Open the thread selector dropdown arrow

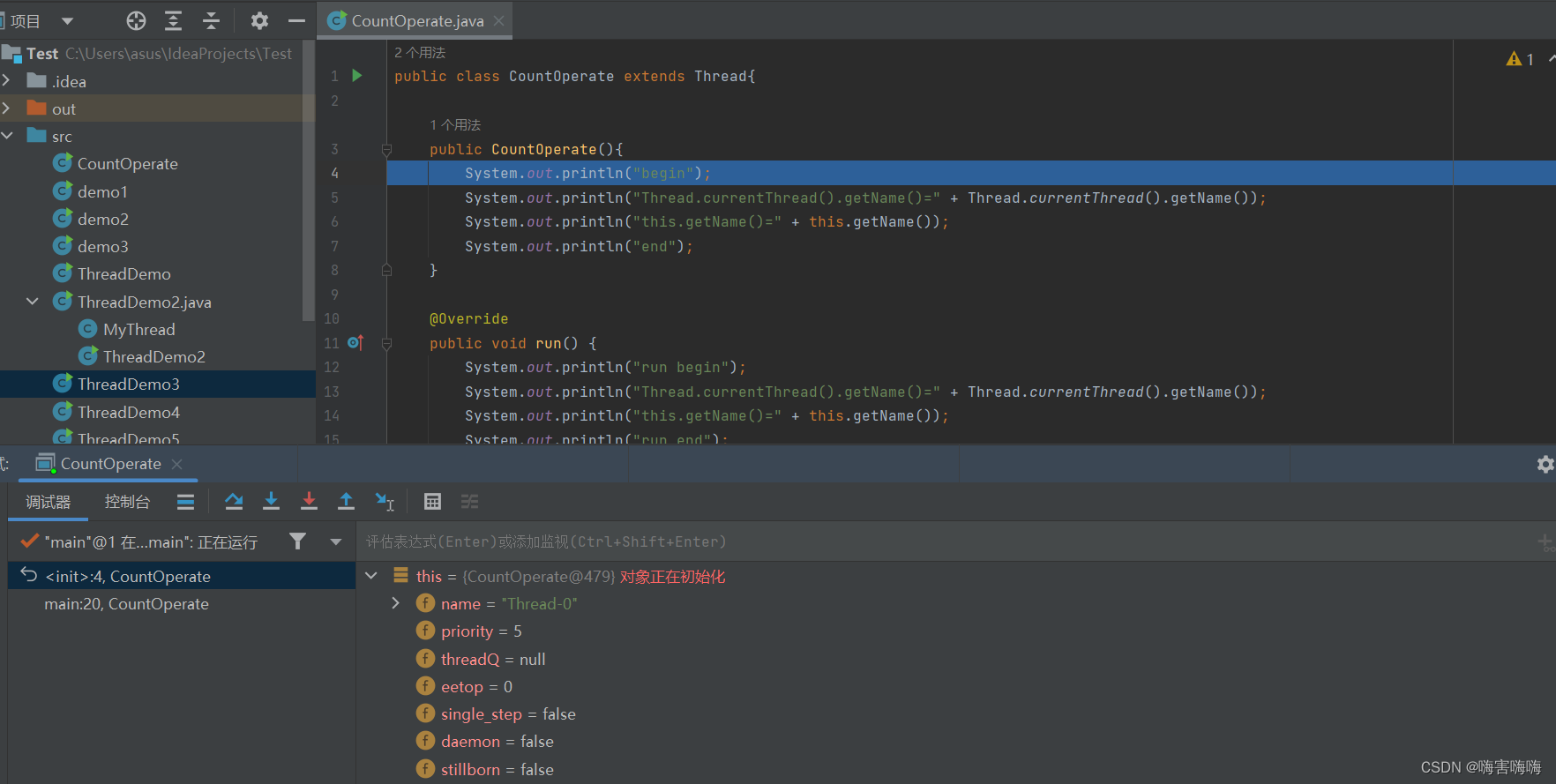(336, 541)
